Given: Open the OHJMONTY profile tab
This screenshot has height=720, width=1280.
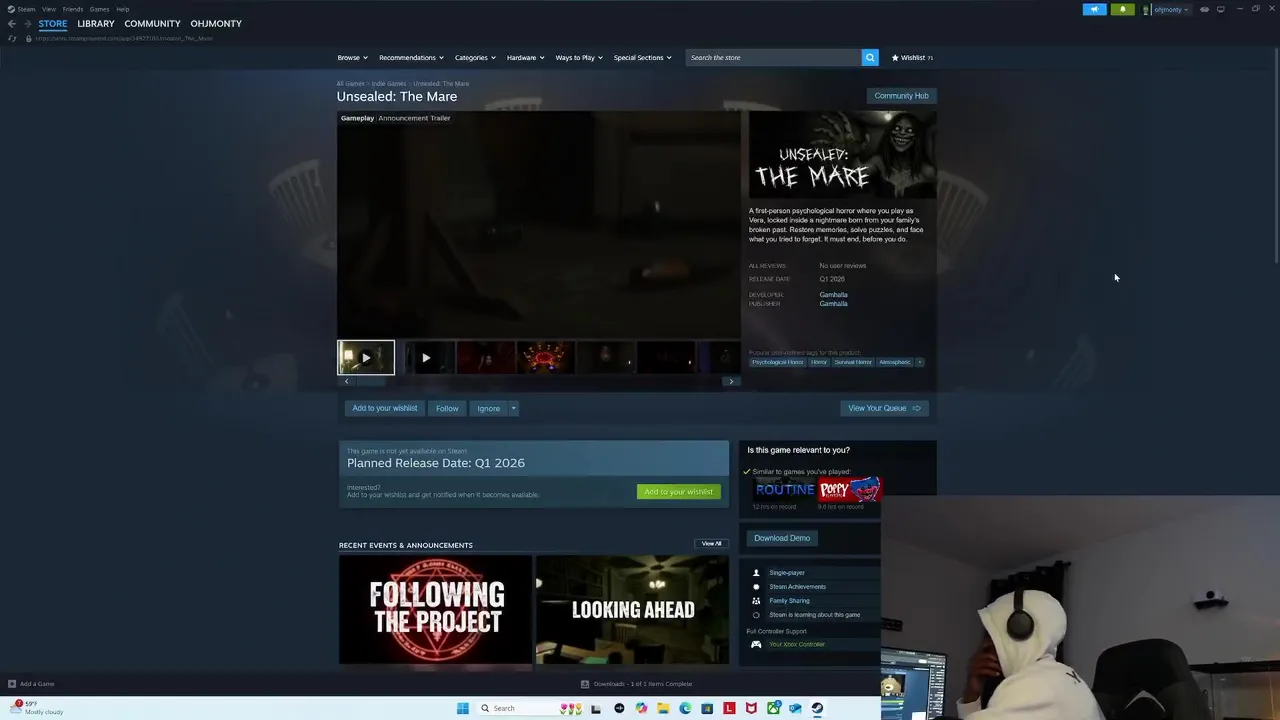Looking at the screenshot, I should click(216, 24).
